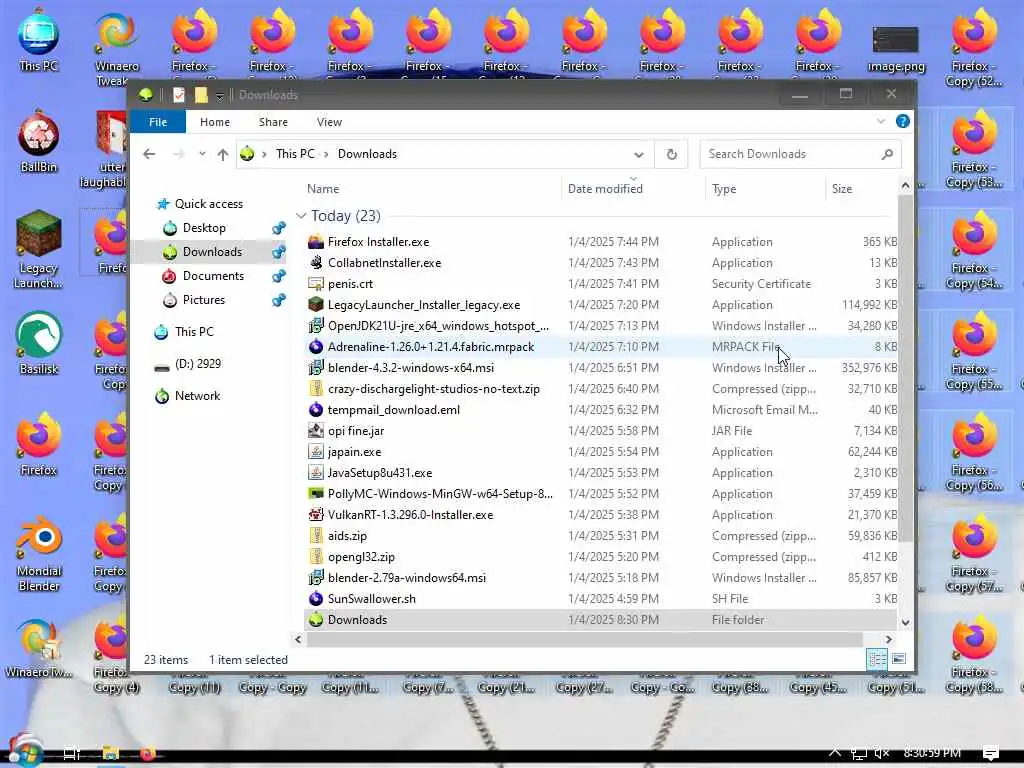Click the japain.exe Java icon
Viewport: 1024px width, 768px height.
[x=316, y=451]
